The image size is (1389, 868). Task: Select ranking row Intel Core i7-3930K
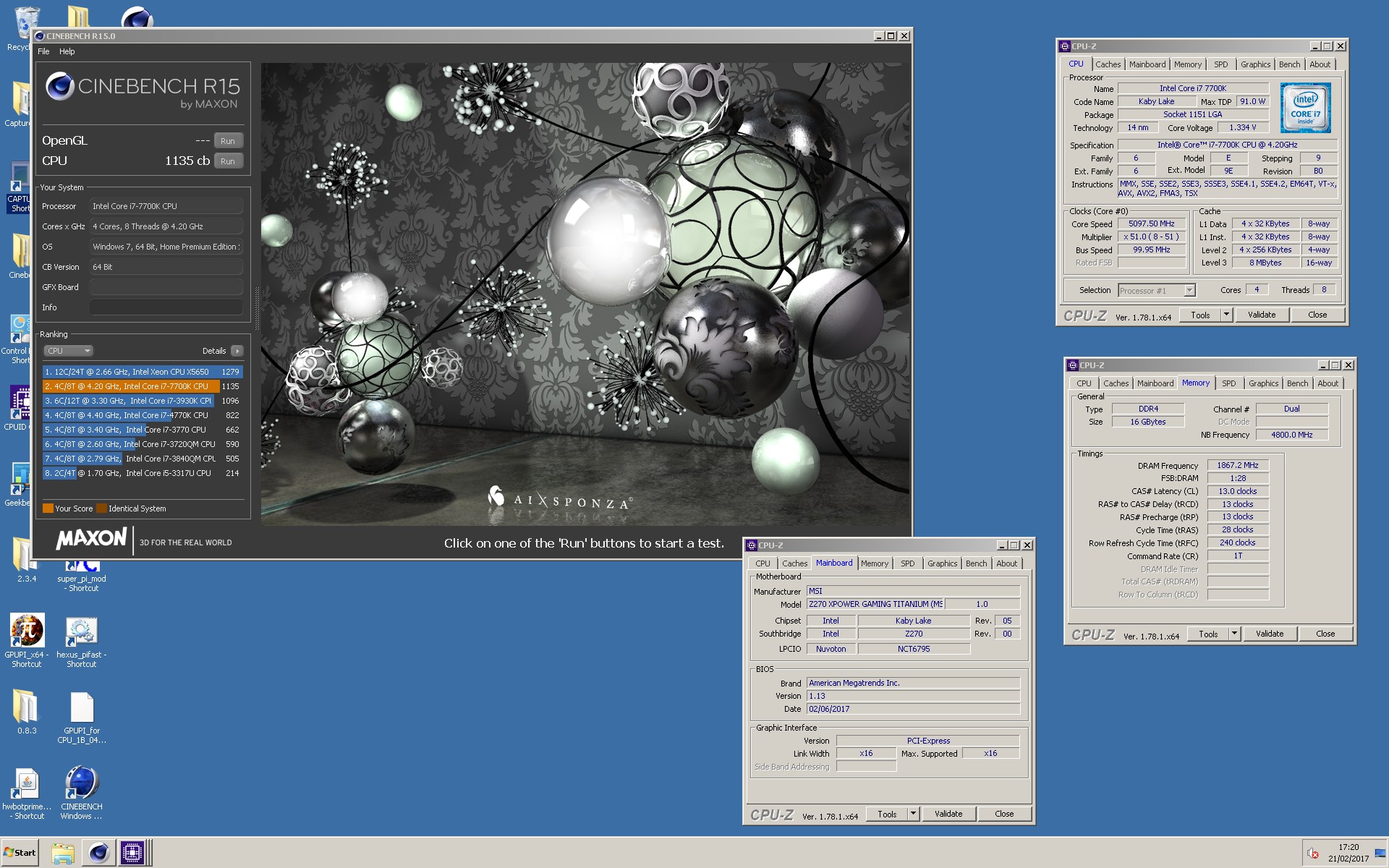(x=142, y=401)
